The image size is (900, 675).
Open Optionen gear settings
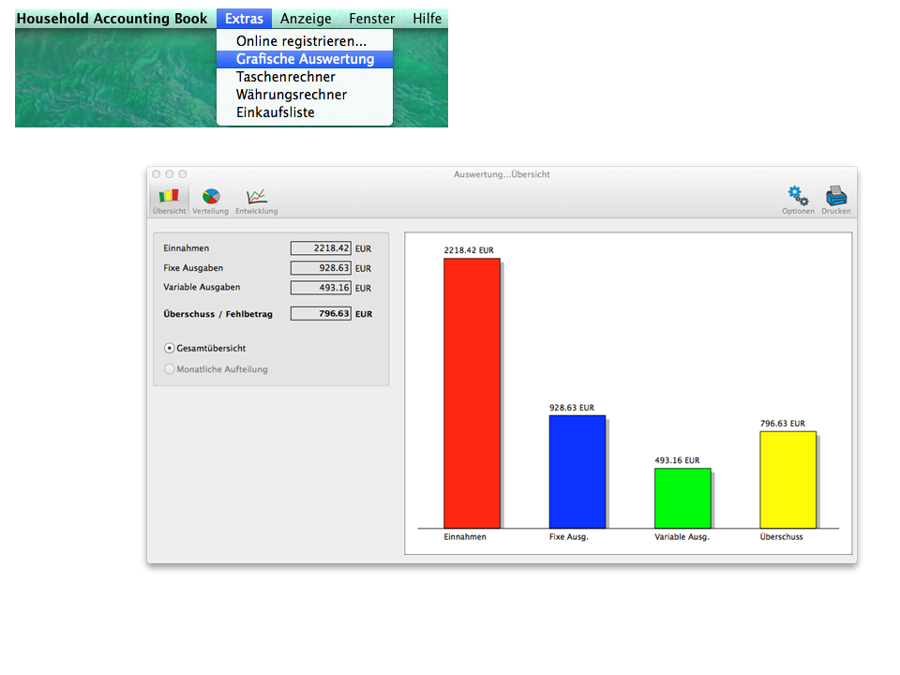coord(797,199)
